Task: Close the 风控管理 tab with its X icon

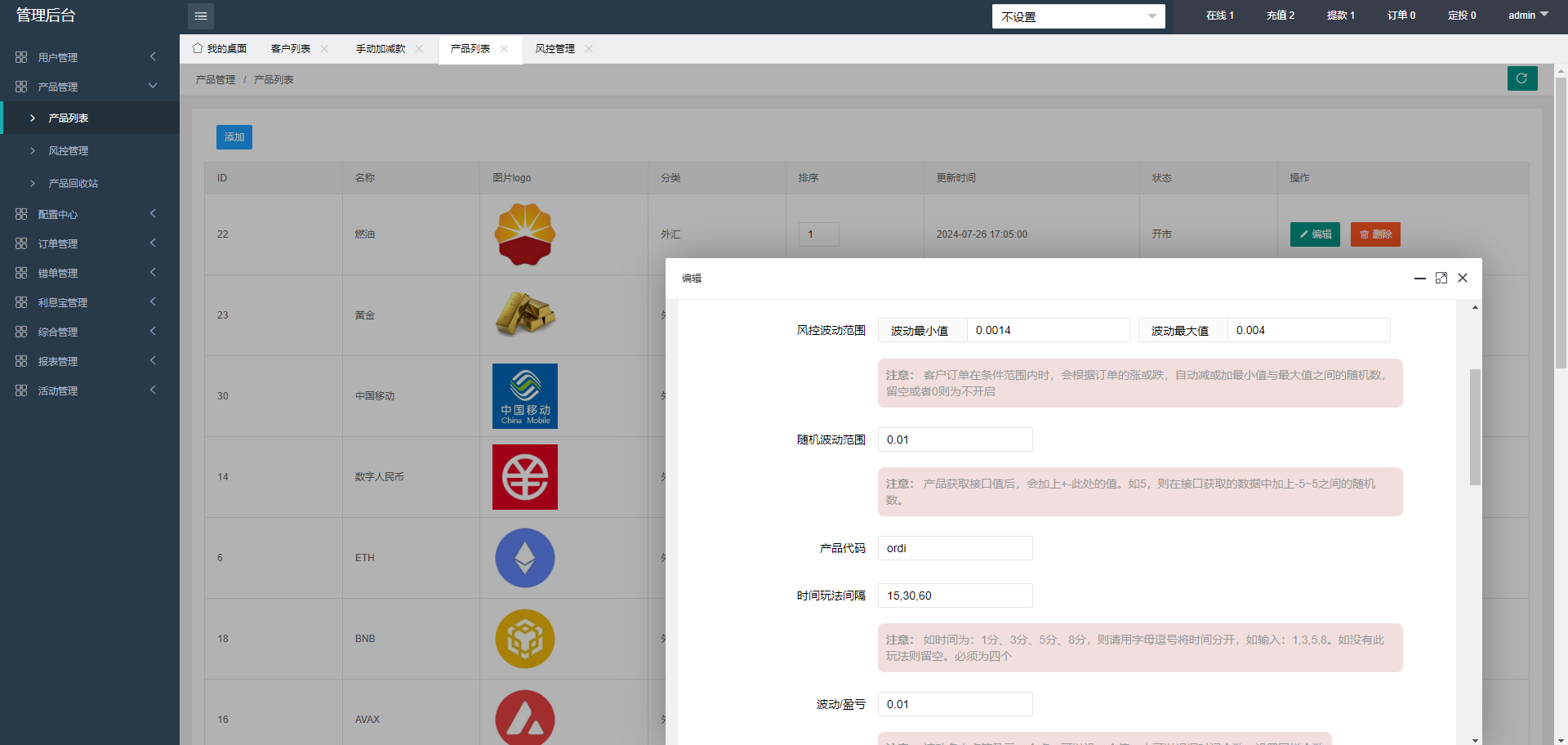Action: (589, 49)
